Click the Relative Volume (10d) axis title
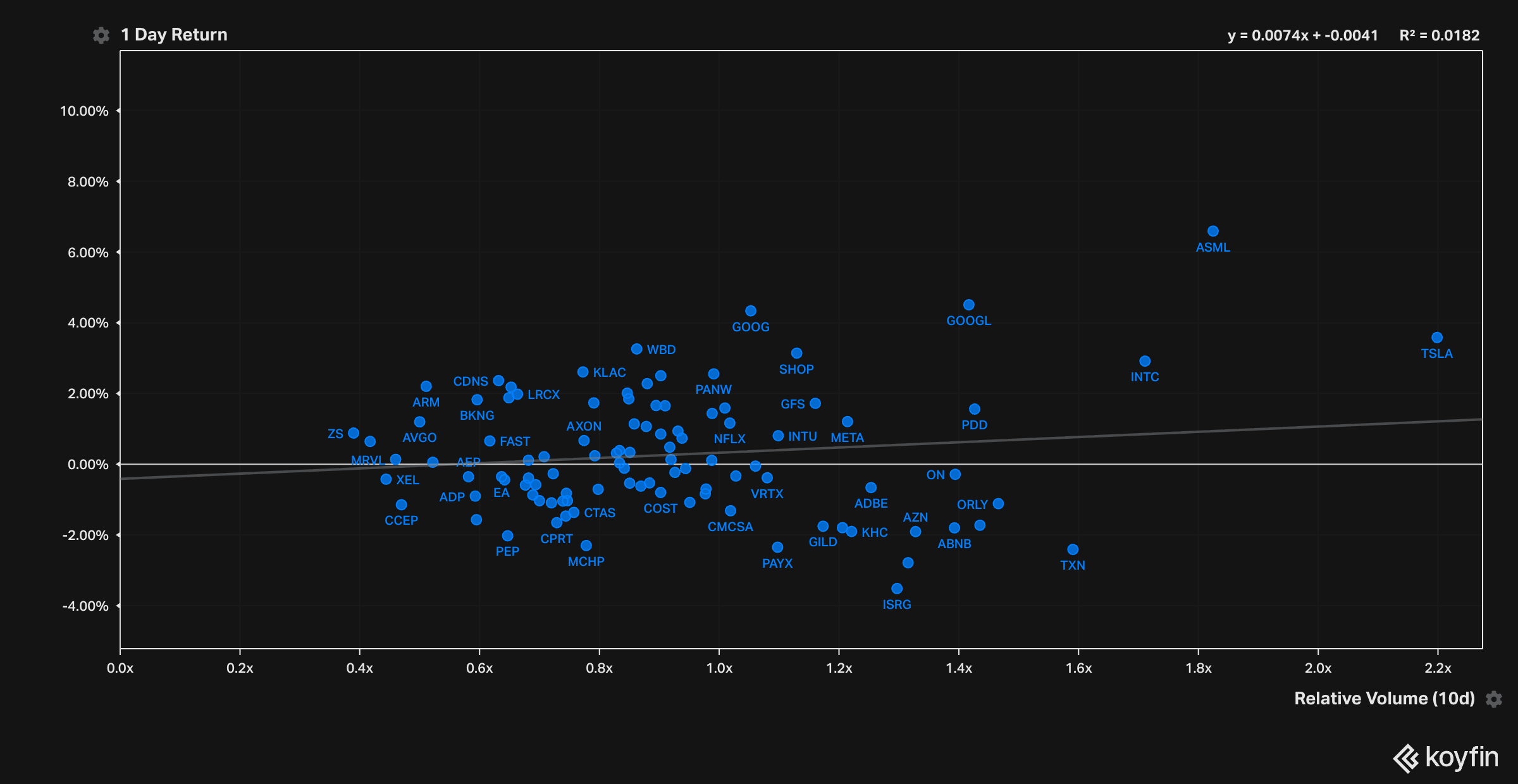This screenshot has width=1518, height=784. (1384, 699)
